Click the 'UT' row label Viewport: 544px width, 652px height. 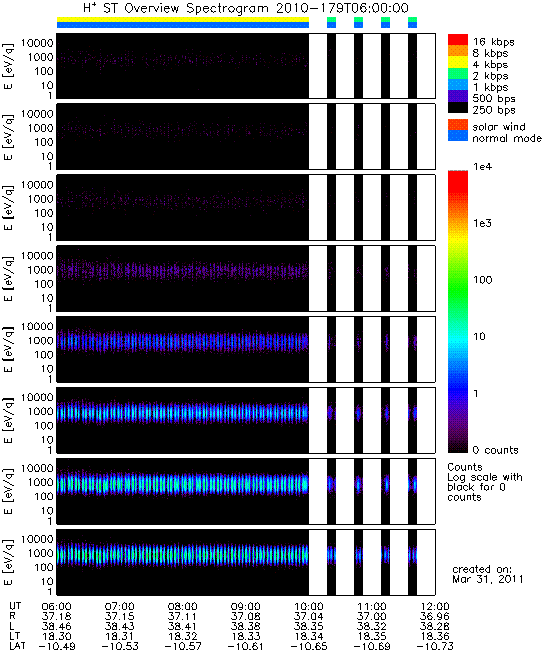[15, 606]
